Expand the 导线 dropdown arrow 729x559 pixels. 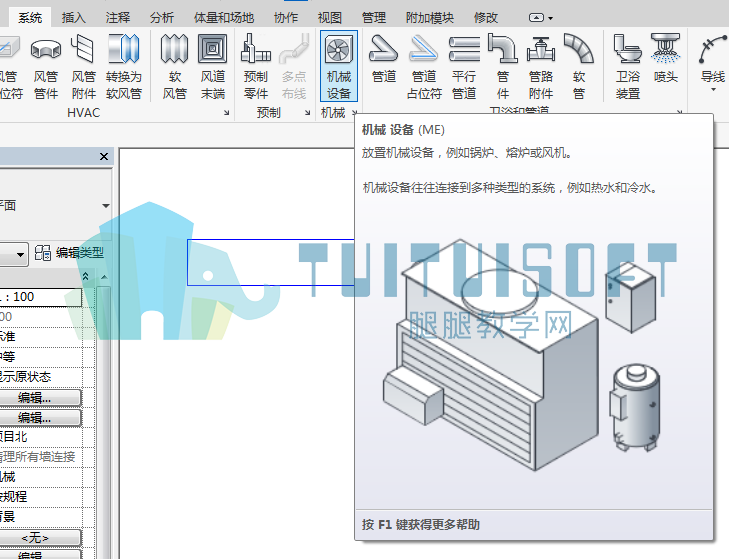713,89
